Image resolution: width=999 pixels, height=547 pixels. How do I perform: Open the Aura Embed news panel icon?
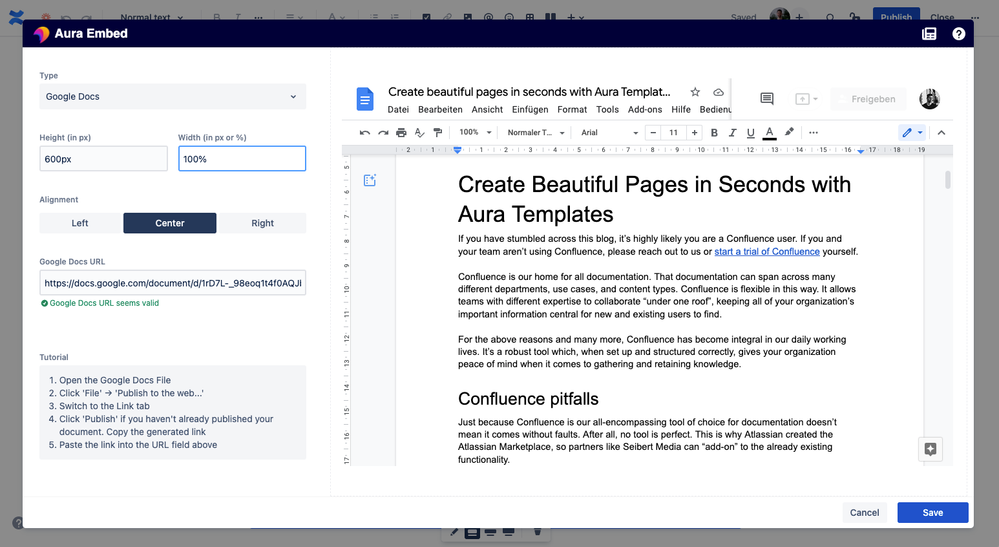[929, 34]
